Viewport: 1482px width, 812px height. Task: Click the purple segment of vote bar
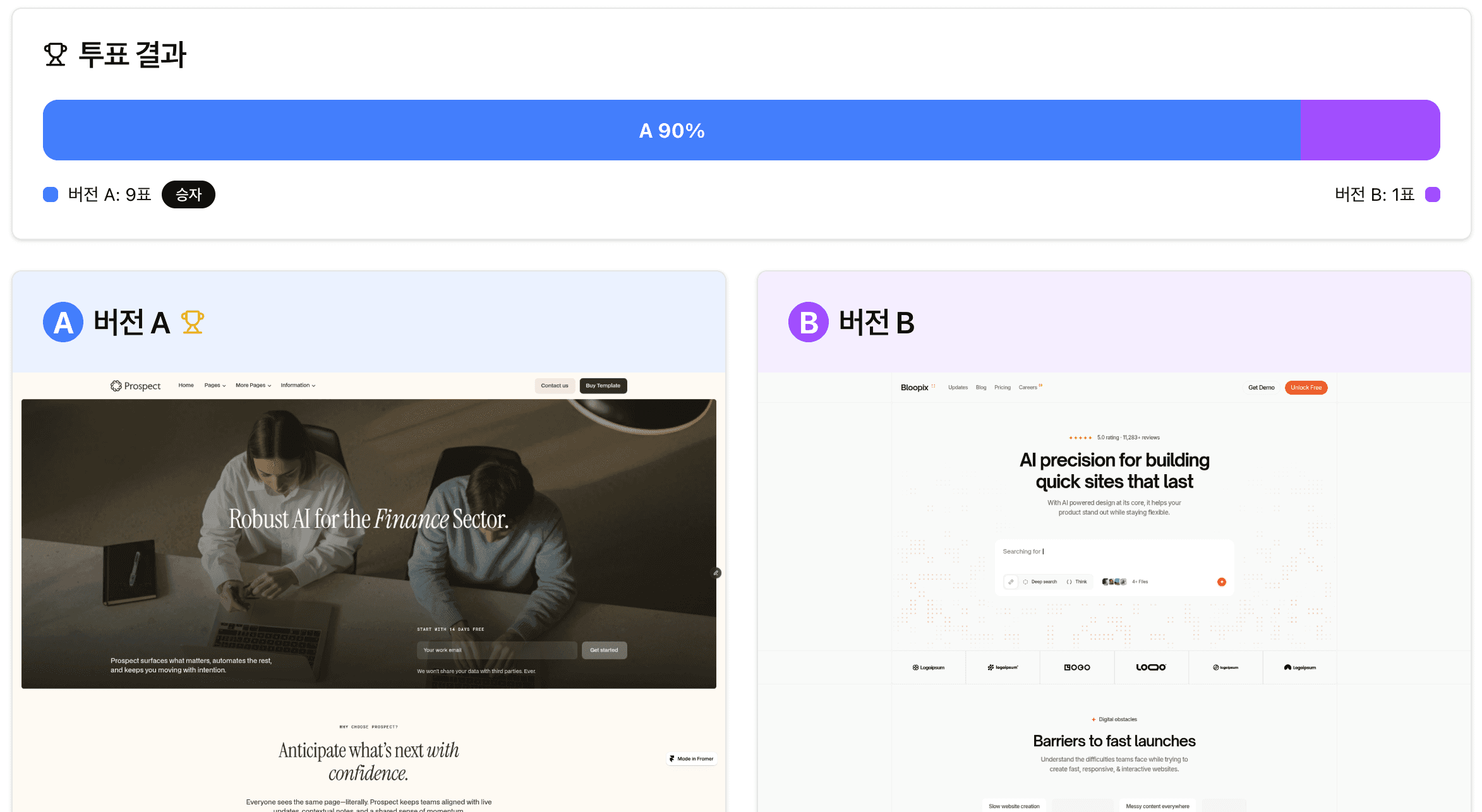click(x=1370, y=130)
